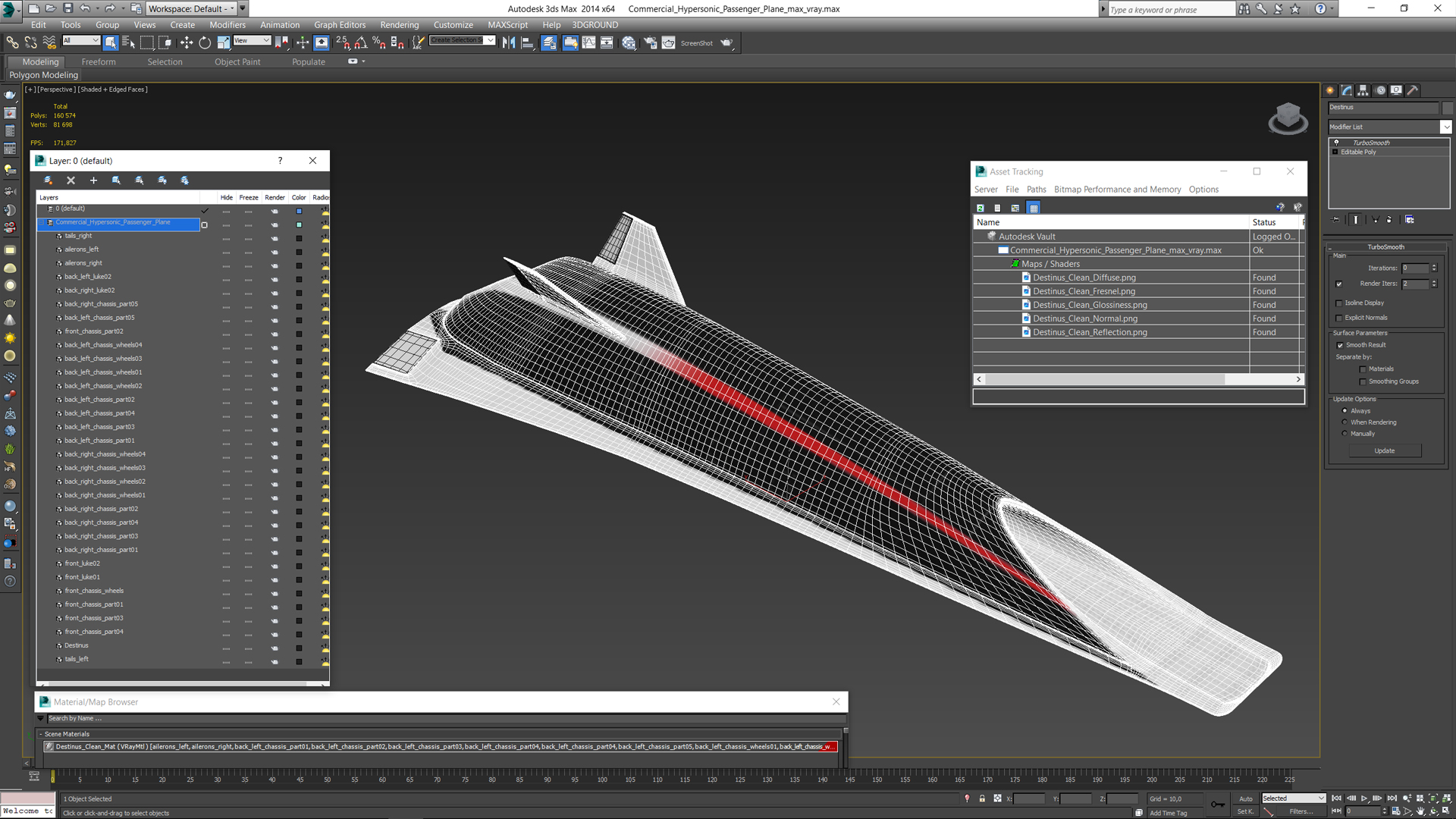Open the Hierarchy command panel tab
The width and height of the screenshot is (1456, 819).
[x=1363, y=90]
